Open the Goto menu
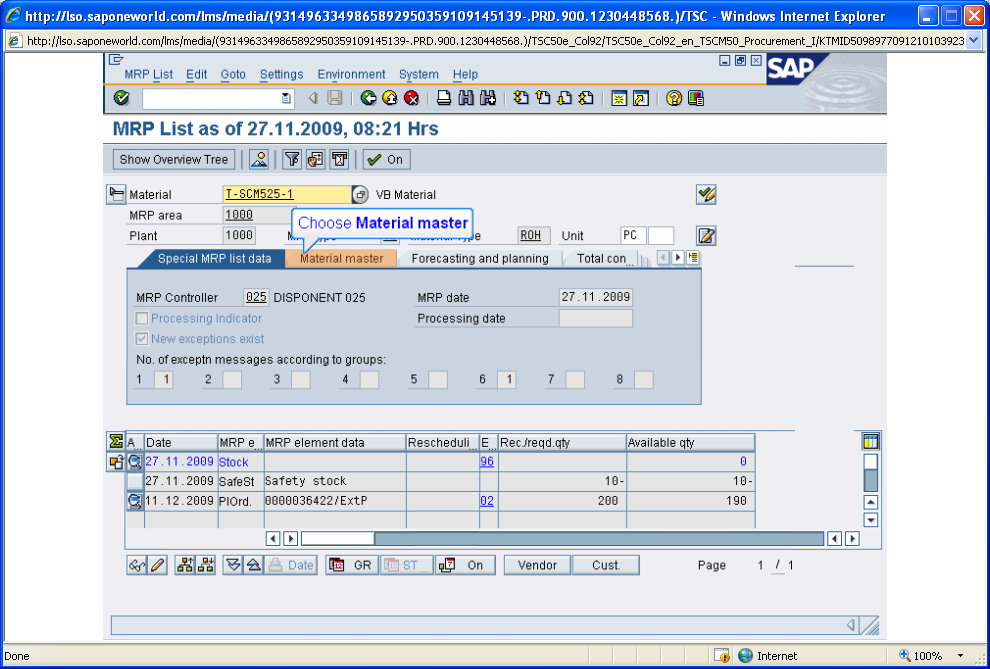Screen dimensions: 990x669 click(x=233, y=74)
